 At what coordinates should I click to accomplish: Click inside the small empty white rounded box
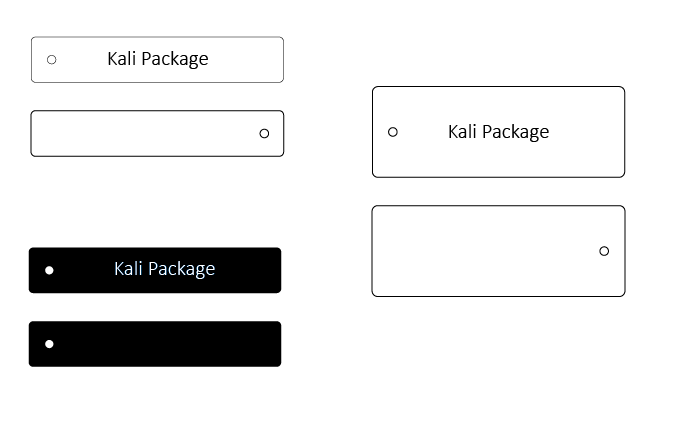point(150,134)
